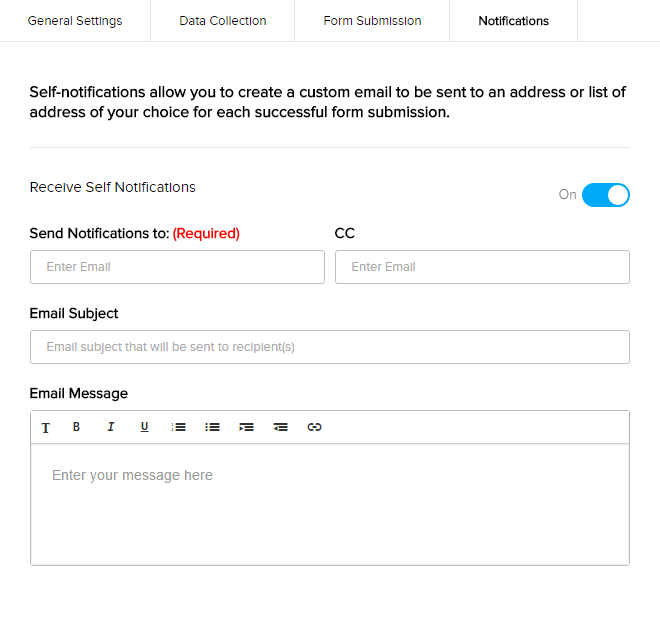Click the Email Subject input box

pyautogui.click(x=330, y=347)
